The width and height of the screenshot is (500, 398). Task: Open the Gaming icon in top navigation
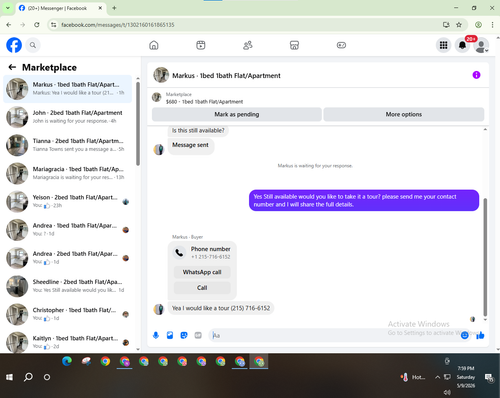341,45
